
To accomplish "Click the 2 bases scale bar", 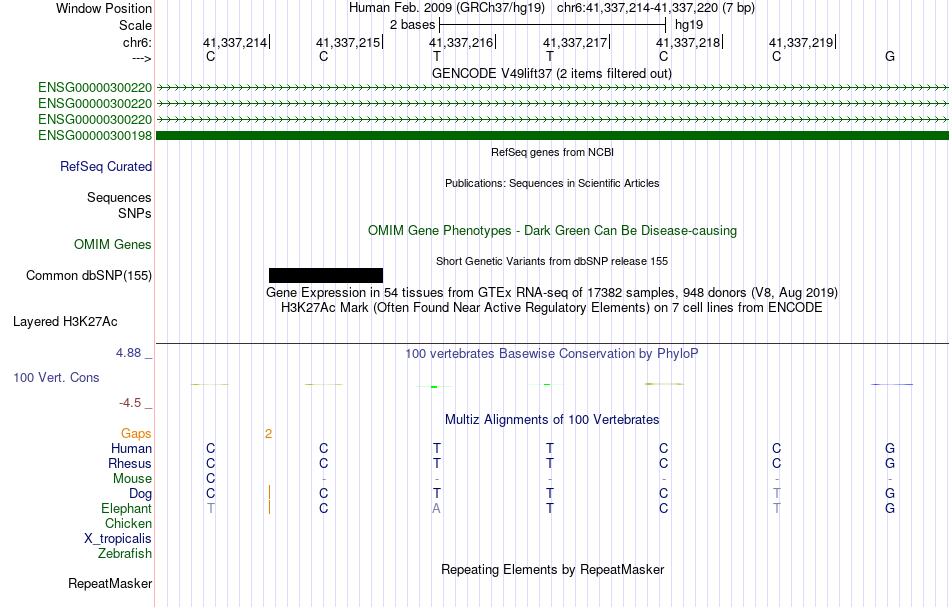I will 552,25.
